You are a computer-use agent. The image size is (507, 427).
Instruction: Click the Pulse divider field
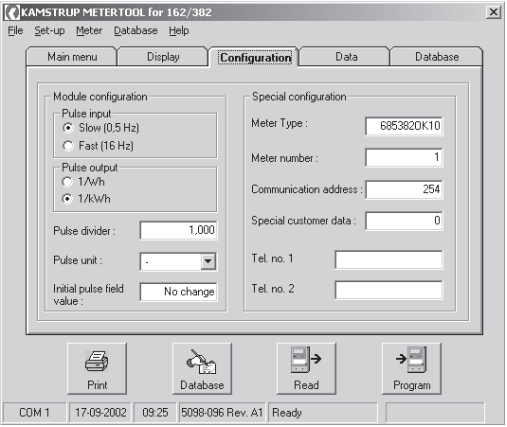pos(178,230)
